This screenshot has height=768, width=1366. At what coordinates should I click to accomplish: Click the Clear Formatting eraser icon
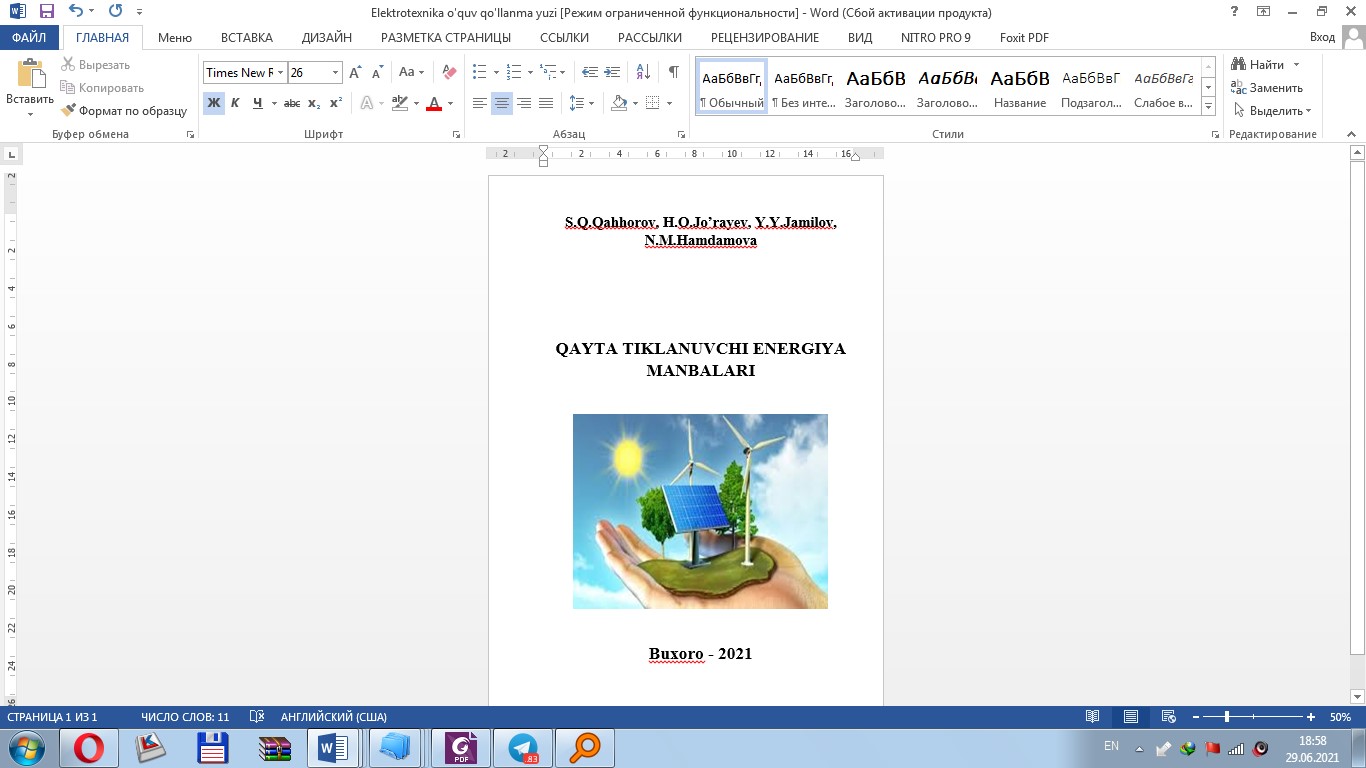coord(449,72)
